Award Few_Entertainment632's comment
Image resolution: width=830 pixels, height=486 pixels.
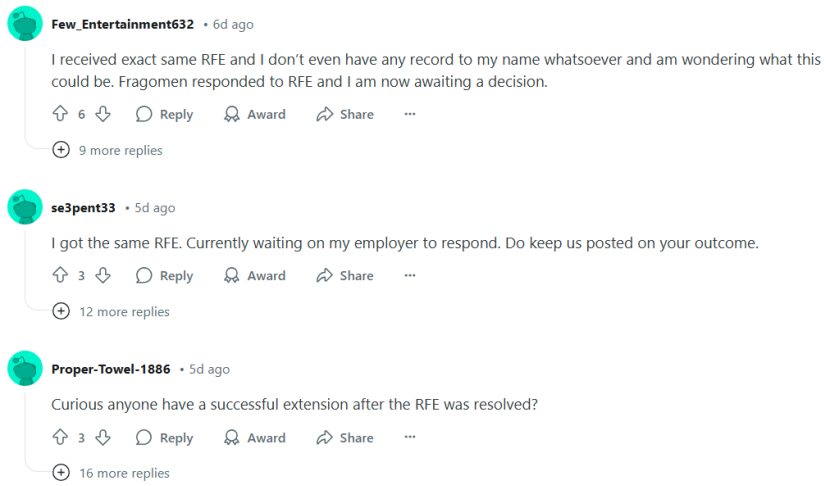[x=254, y=114]
